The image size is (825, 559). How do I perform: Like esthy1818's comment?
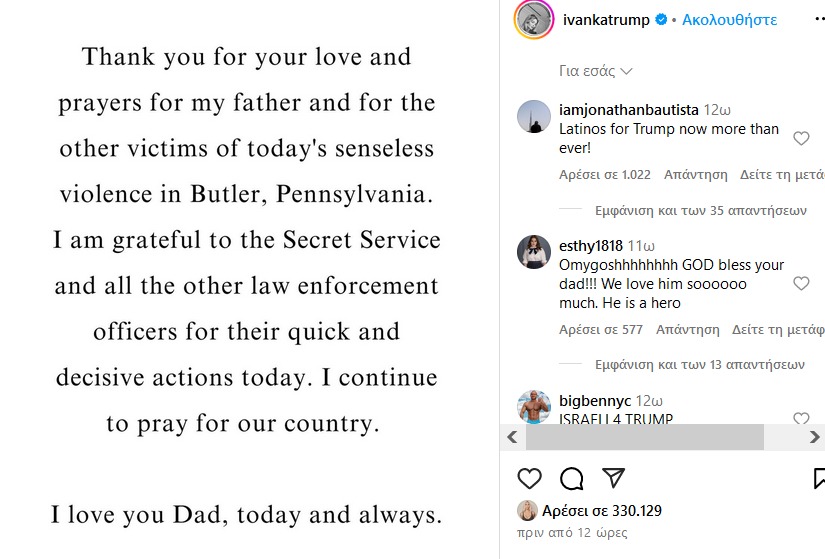(801, 284)
